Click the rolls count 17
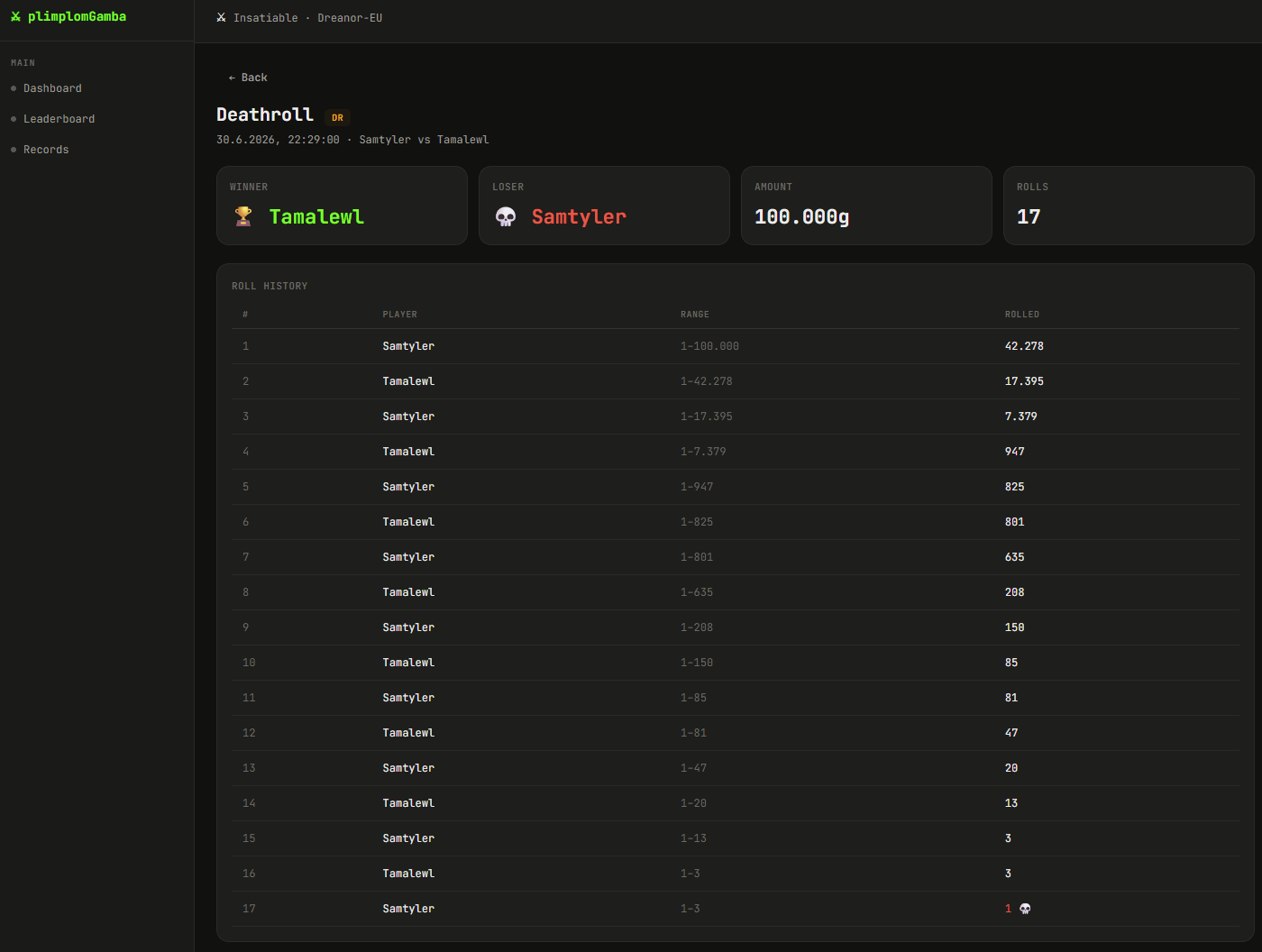This screenshot has width=1262, height=952. (x=1029, y=216)
